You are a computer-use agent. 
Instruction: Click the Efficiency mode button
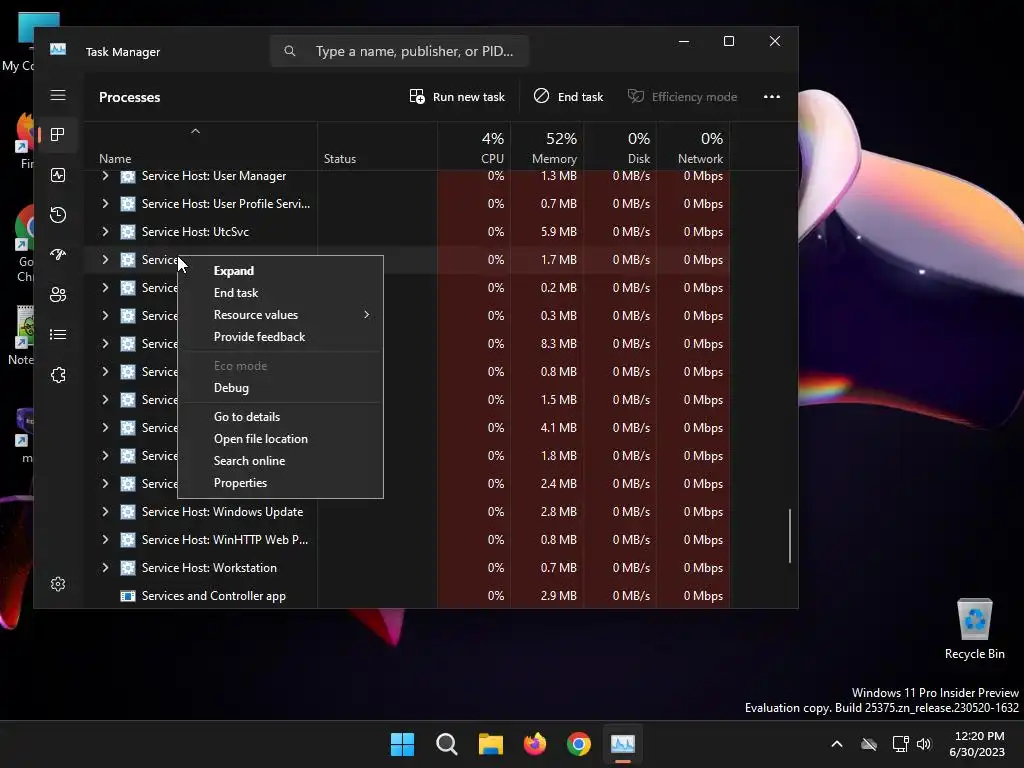(x=682, y=97)
